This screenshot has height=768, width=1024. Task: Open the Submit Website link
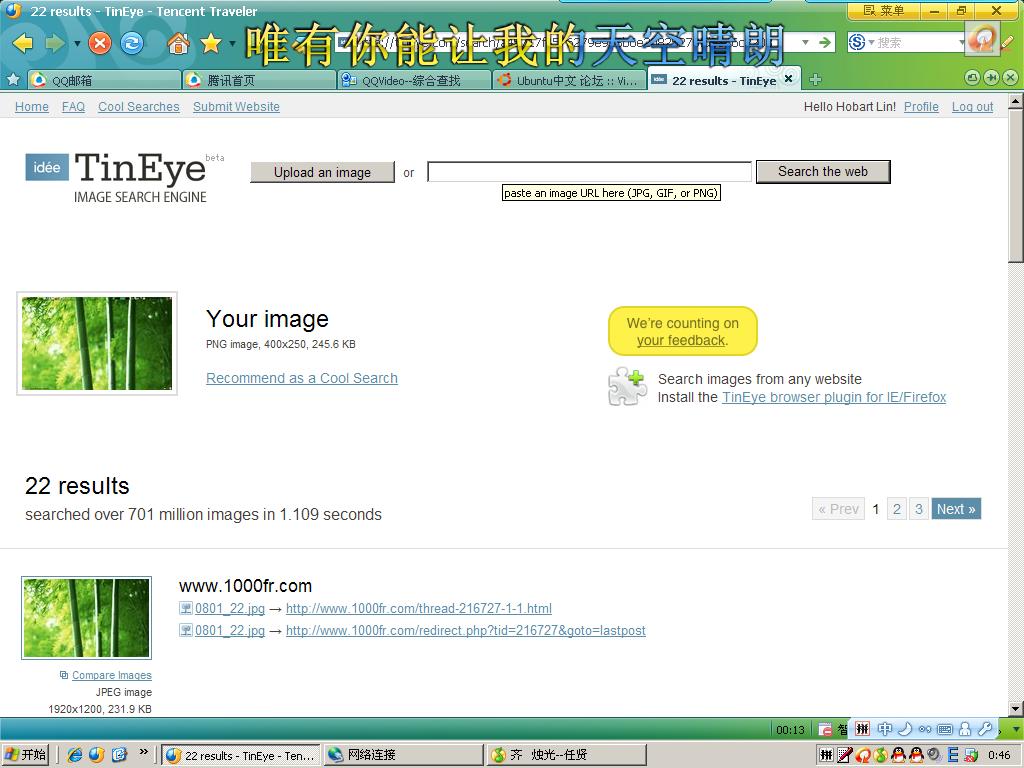tap(236, 106)
